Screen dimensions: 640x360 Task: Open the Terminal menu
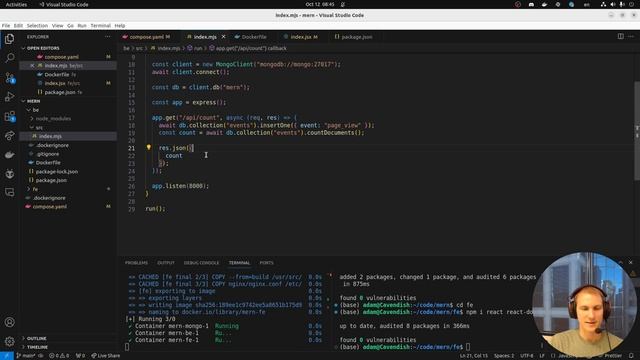(x=100, y=25)
